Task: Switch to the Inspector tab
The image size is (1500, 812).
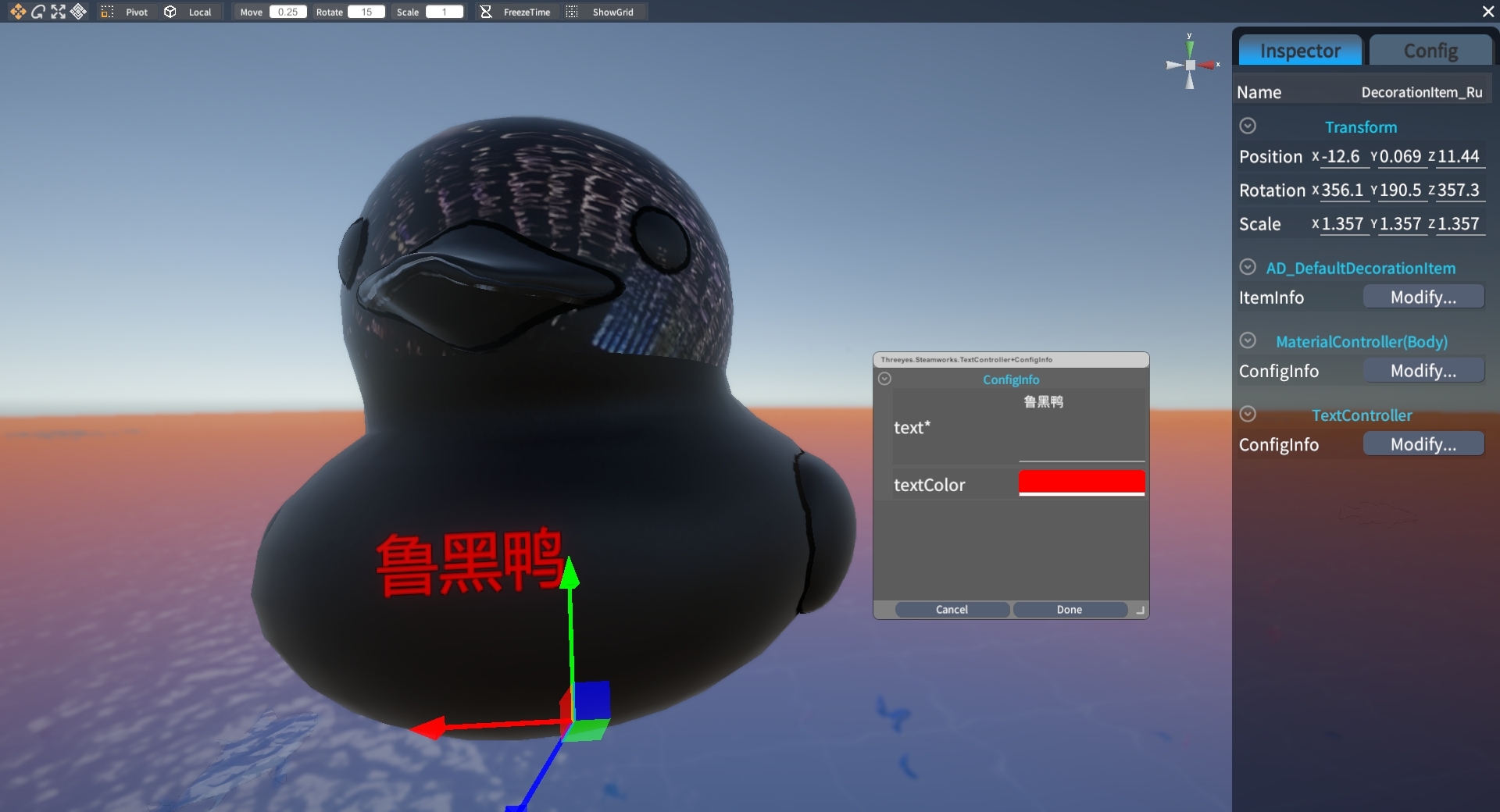Action: click(x=1300, y=50)
